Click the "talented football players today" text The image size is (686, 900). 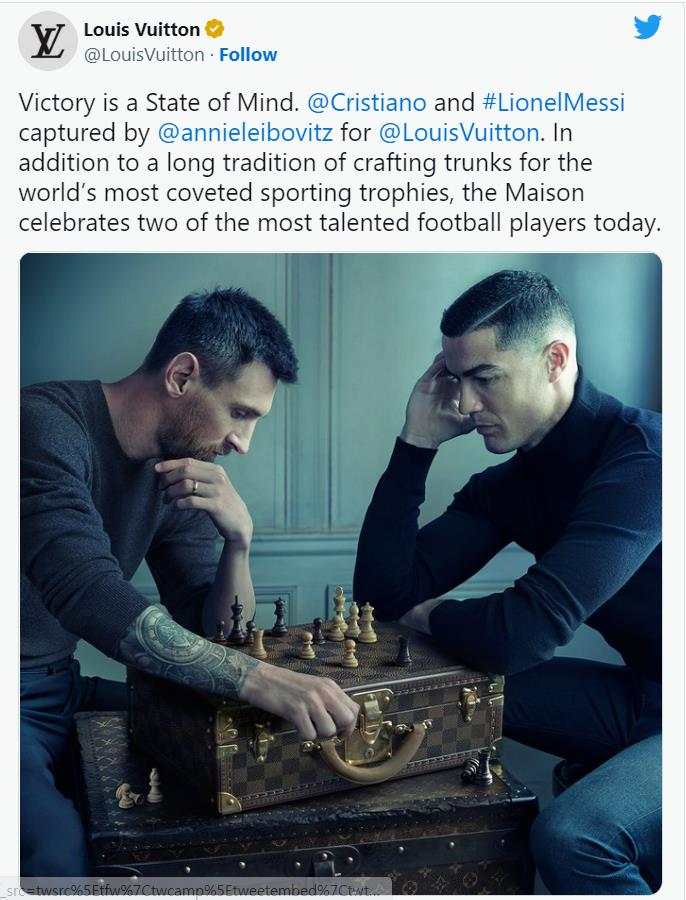499,223
